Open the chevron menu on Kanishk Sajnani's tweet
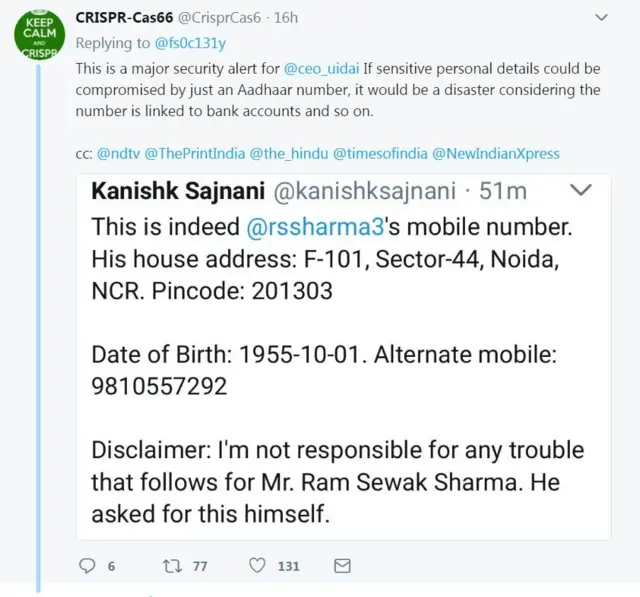 tap(580, 190)
